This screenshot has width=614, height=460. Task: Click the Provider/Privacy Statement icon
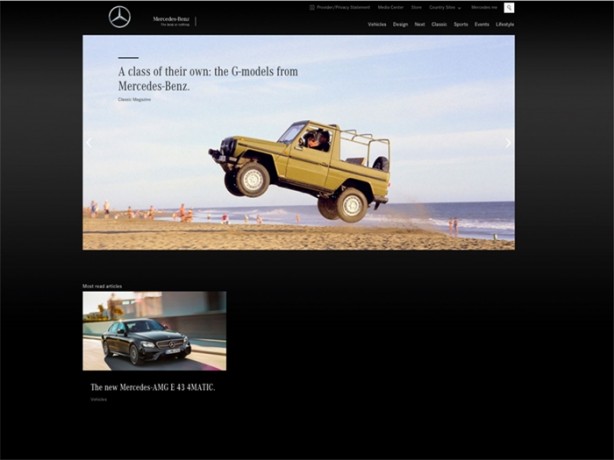tap(312, 7)
